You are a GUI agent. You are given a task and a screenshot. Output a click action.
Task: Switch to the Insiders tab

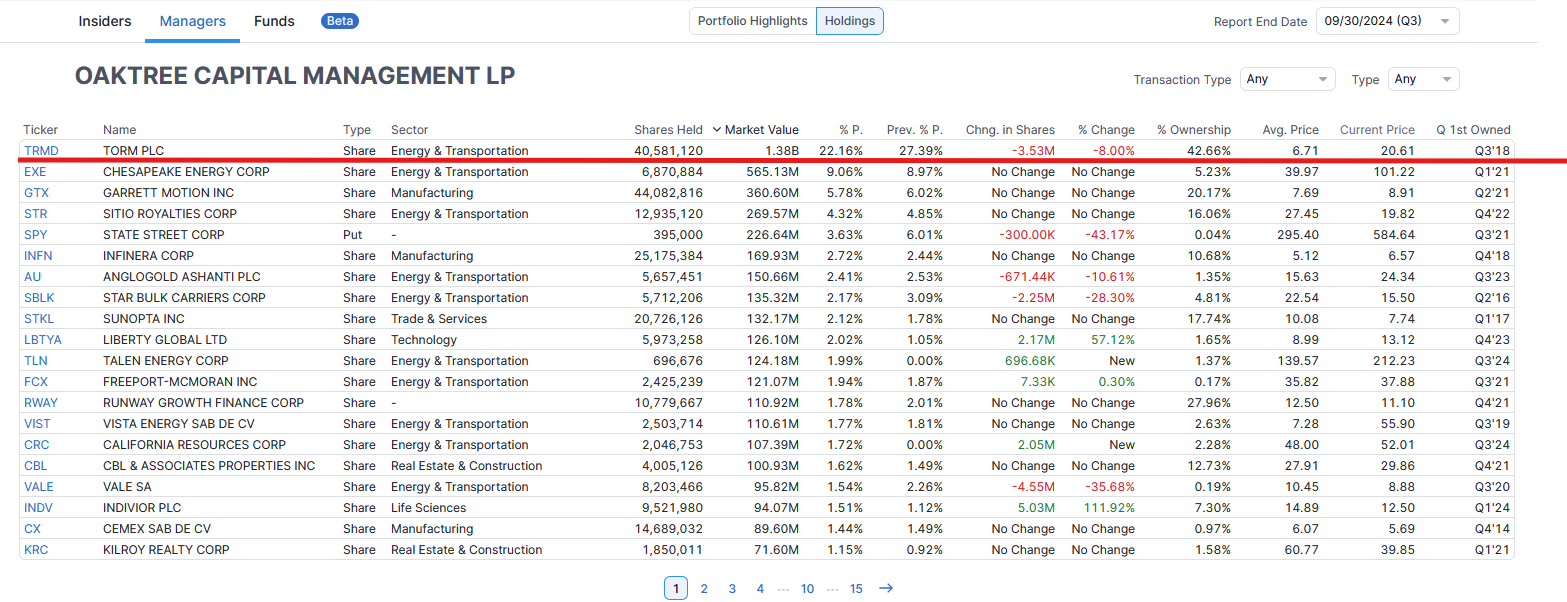105,21
